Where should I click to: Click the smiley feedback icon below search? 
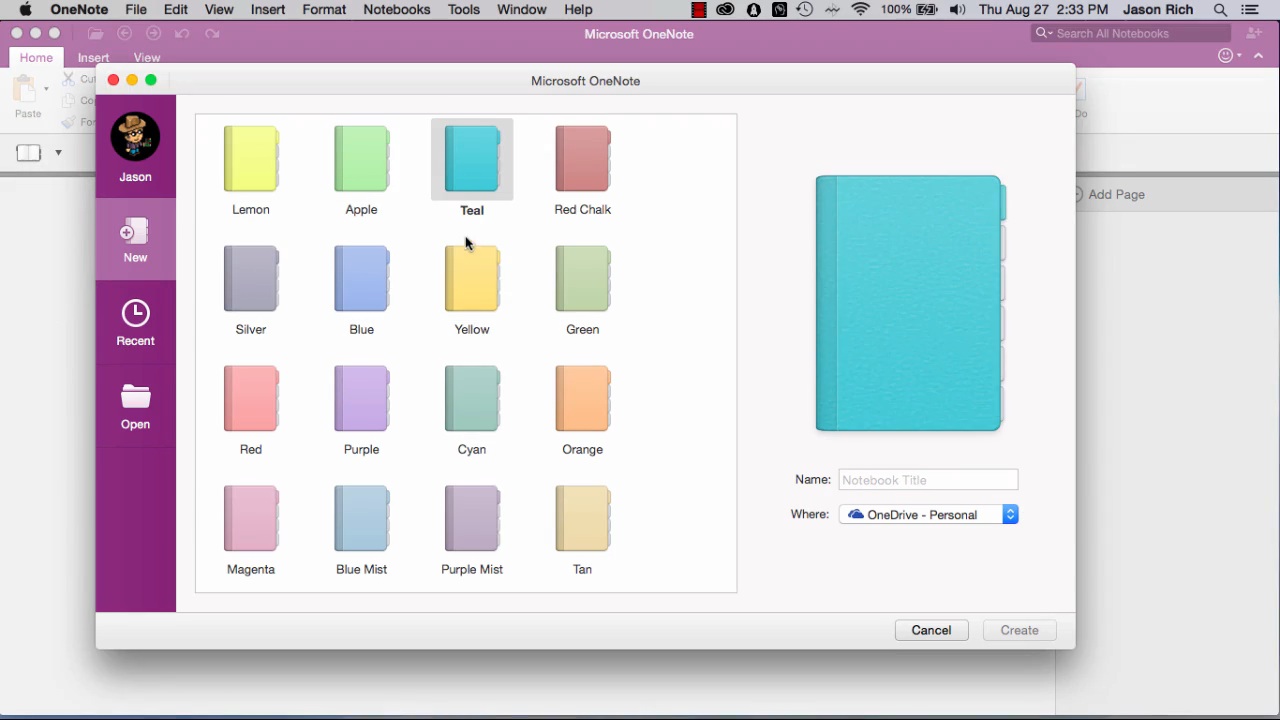(x=1226, y=55)
